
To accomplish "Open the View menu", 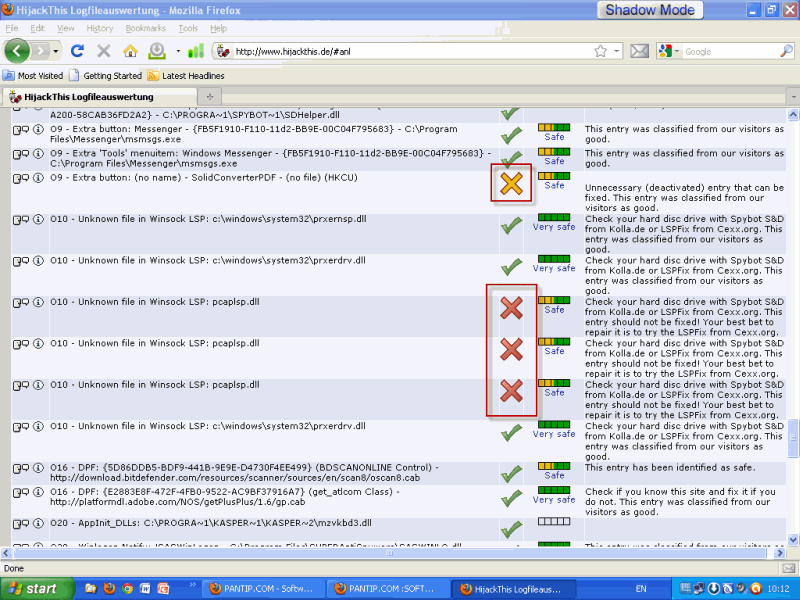I will [65, 28].
